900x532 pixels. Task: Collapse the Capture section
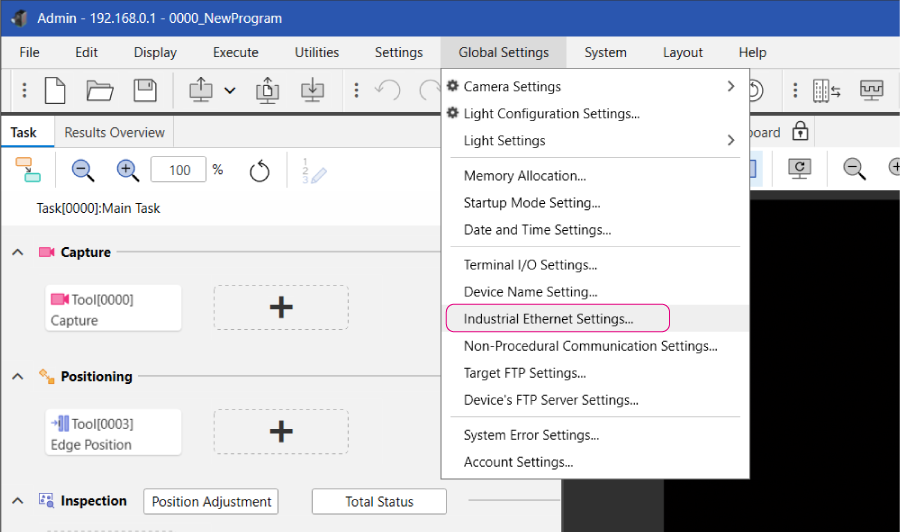click(x=18, y=253)
